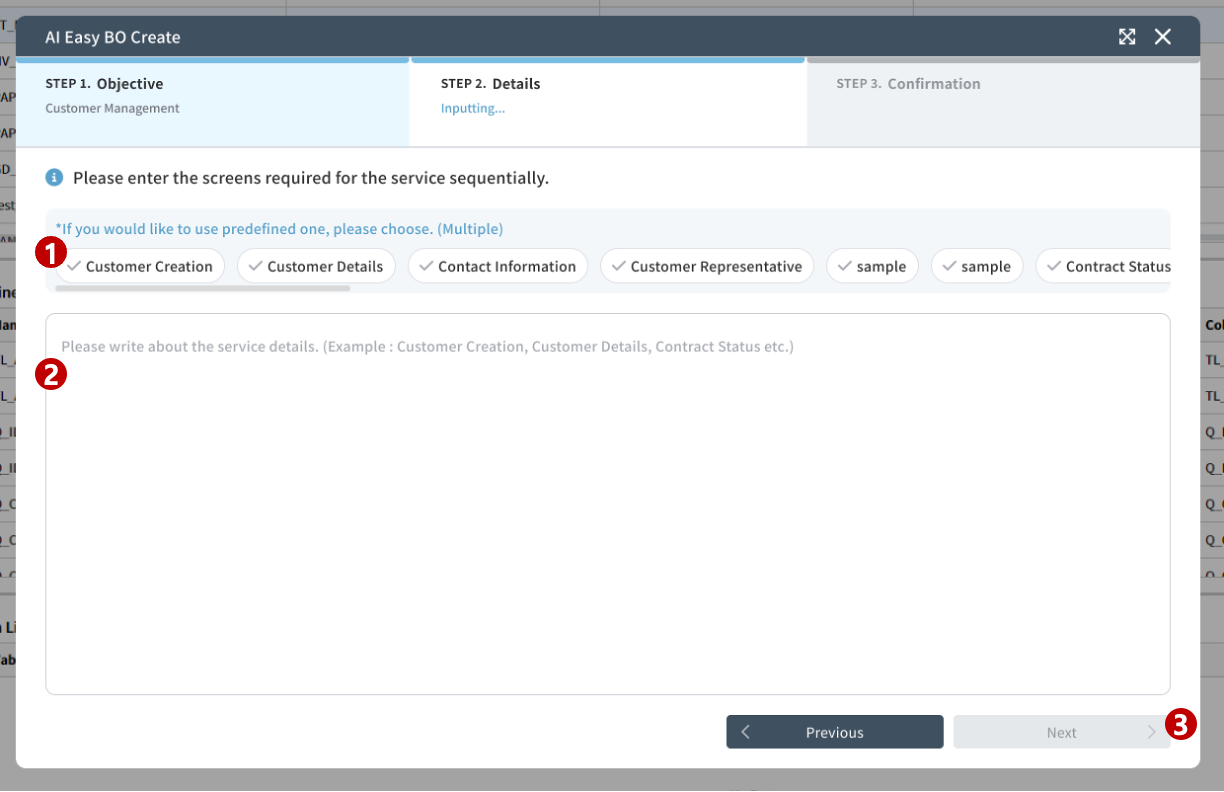This screenshot has height=792, width=1224.
Task: Toggle the Customer Creation chip
Action: [x=140, y=266]
